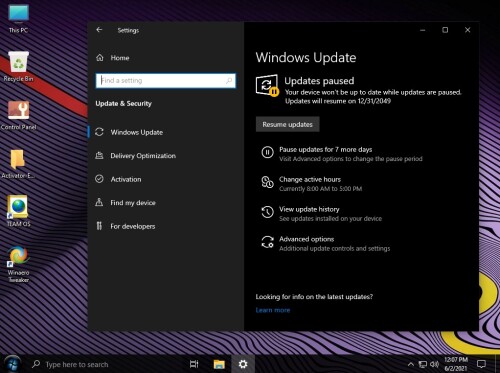Click the update history clock icon

(x=267, y=212)
